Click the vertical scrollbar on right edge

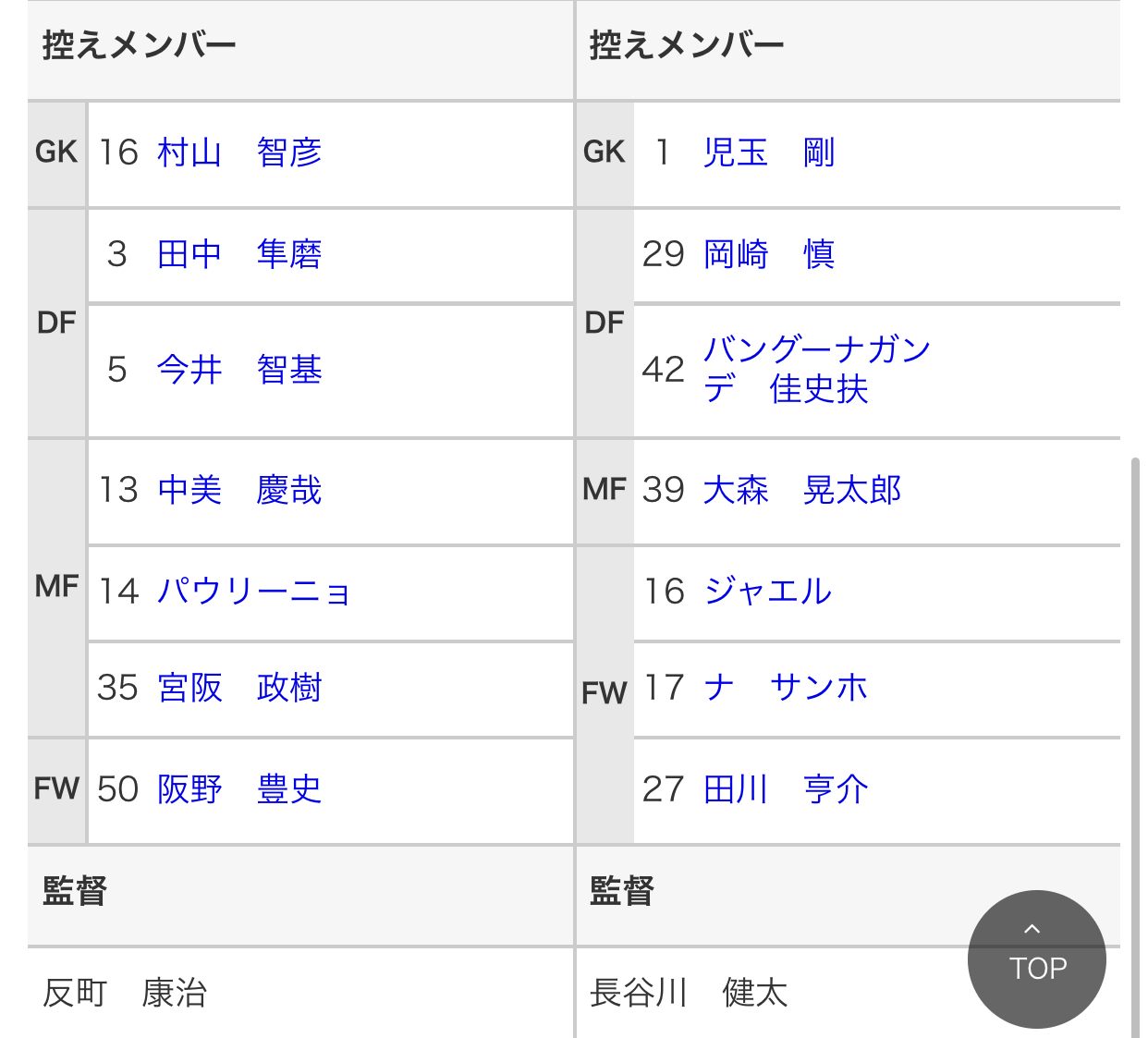[1135, 739]
